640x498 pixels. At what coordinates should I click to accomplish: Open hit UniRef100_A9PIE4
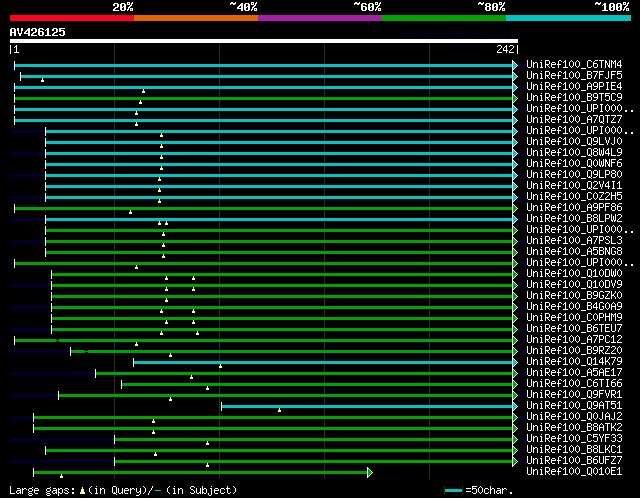[x=574, y=87]
